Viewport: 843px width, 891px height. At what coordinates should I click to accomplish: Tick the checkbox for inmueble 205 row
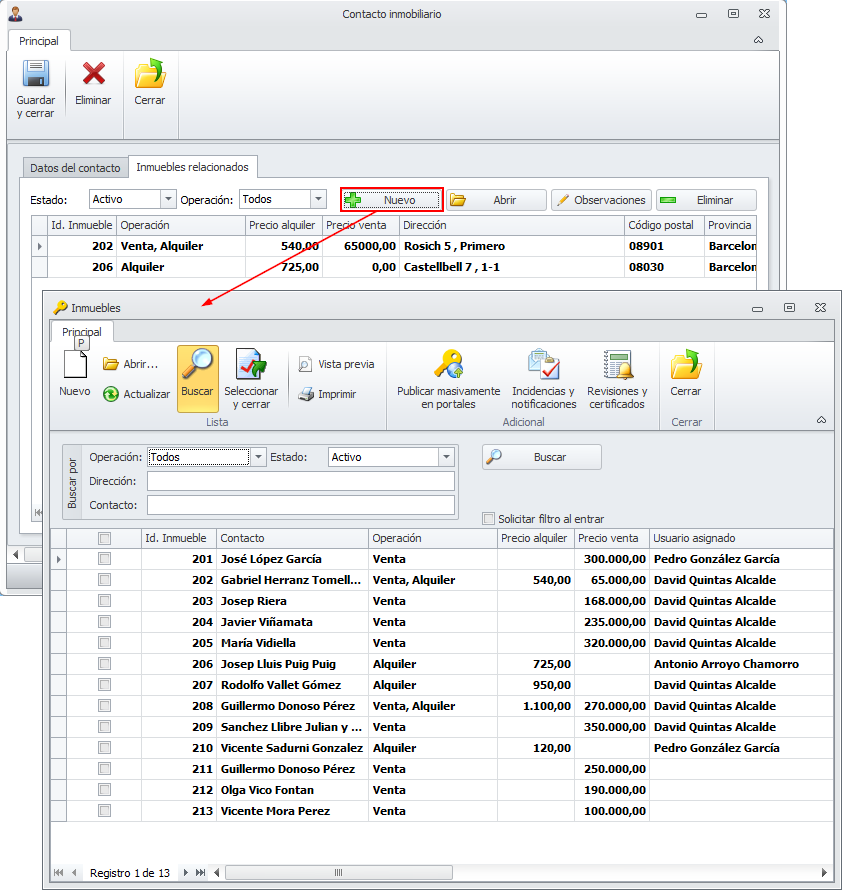[x=104, y=643]
